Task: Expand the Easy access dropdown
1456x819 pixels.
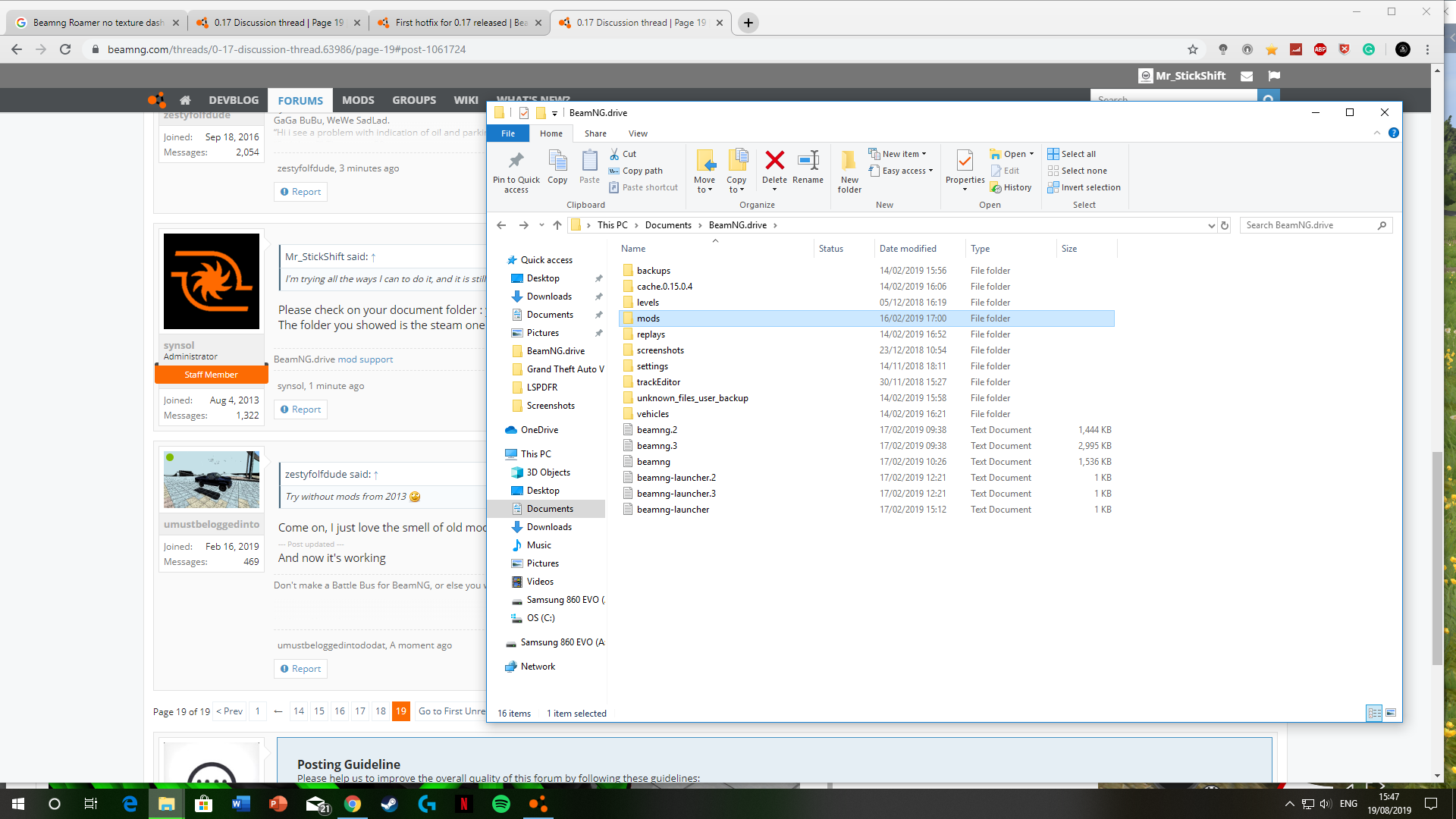Action: pos(930,171)
